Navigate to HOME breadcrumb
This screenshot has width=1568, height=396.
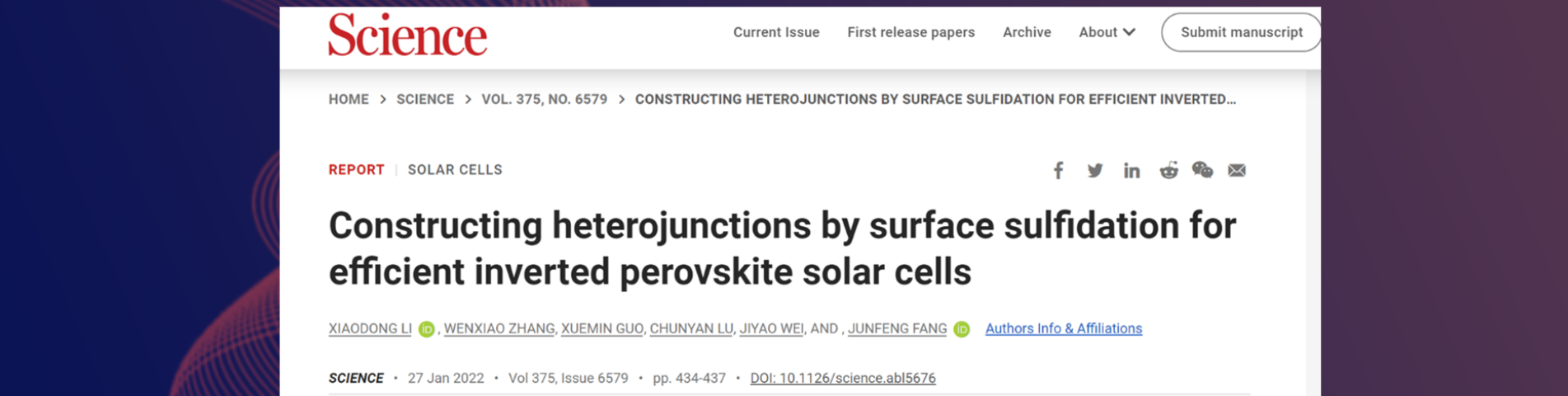pyautogui.click(x=349, y=99)
